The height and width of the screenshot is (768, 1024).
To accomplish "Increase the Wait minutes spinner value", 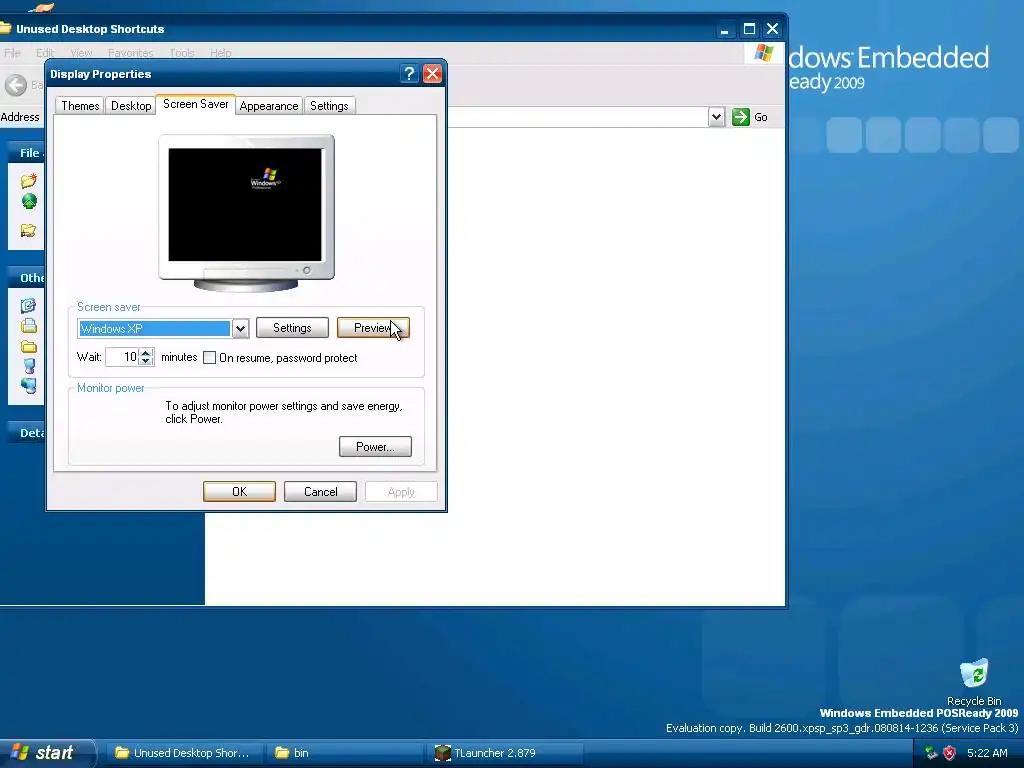I will 146,353.
